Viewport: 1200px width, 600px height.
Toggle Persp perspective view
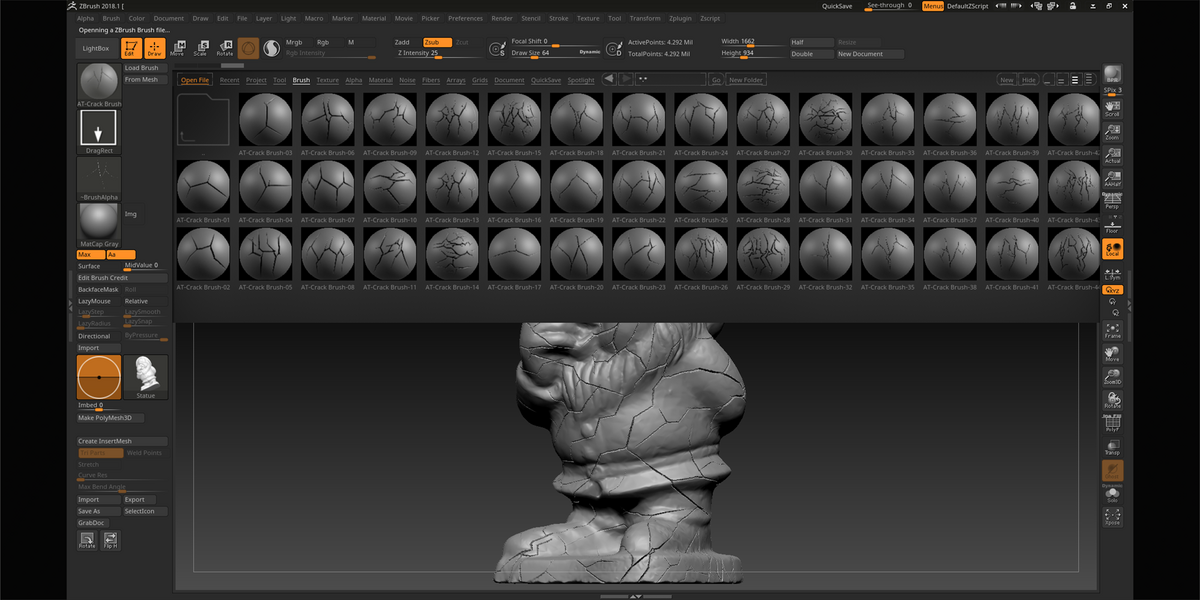click(1112, 200)
